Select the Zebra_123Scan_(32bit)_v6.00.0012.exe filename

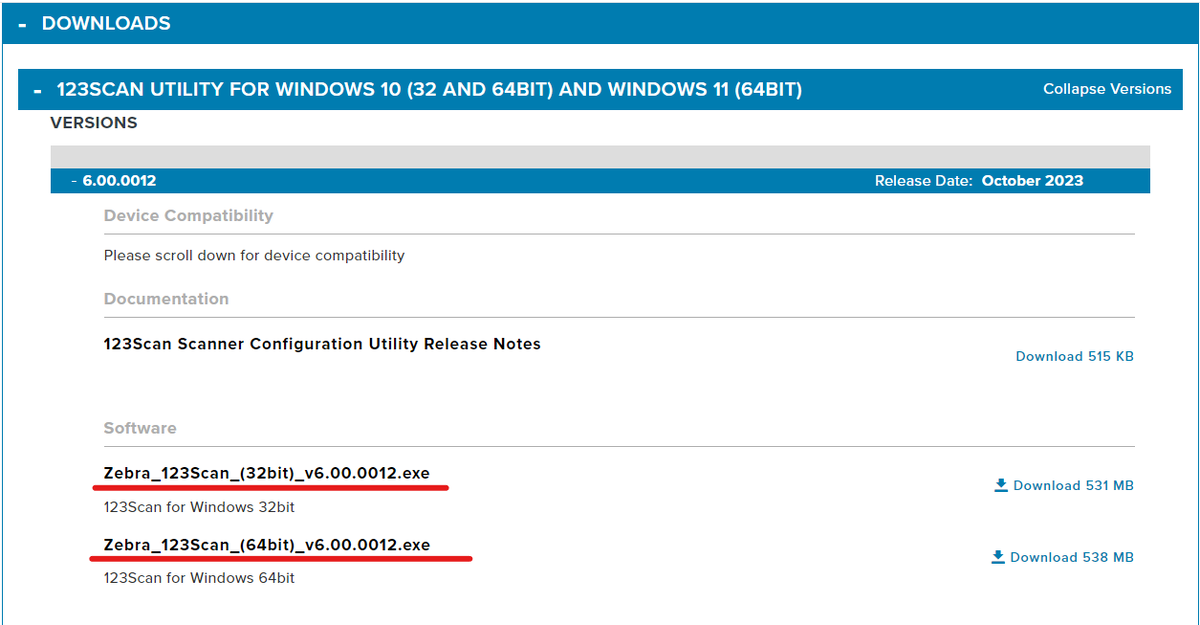click(267, 473)
